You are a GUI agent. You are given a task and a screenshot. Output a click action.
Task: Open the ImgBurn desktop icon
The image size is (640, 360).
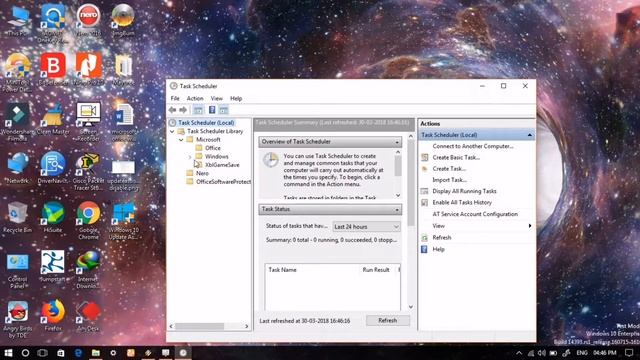(x=123, y=20)
